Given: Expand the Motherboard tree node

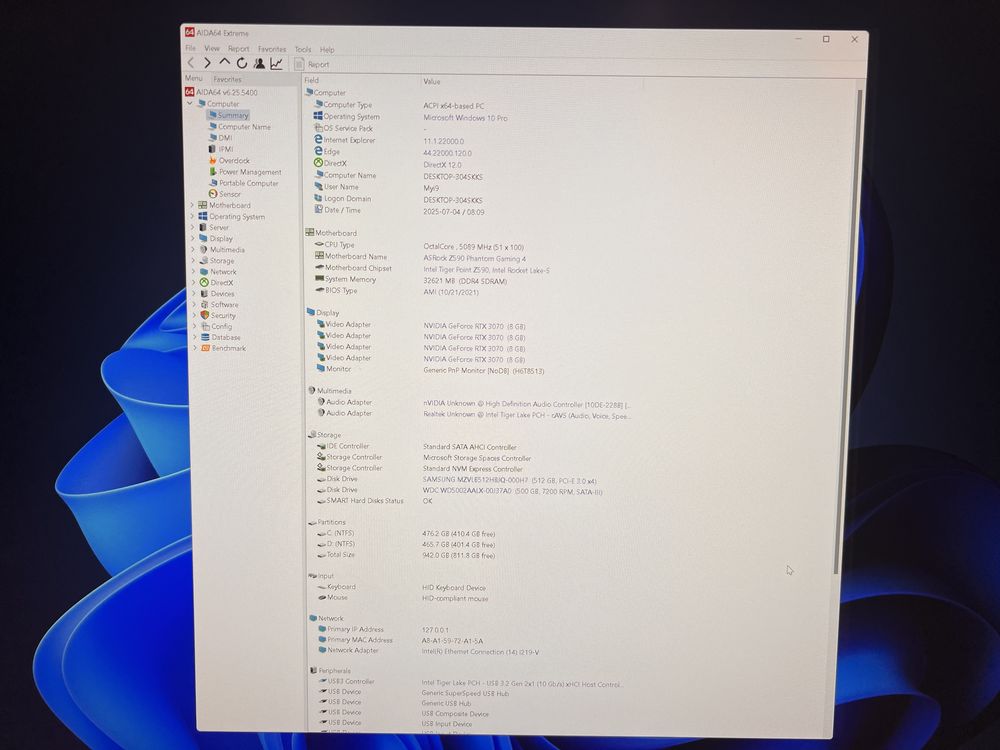Looking at the screenshot, I should click(192, 205).
